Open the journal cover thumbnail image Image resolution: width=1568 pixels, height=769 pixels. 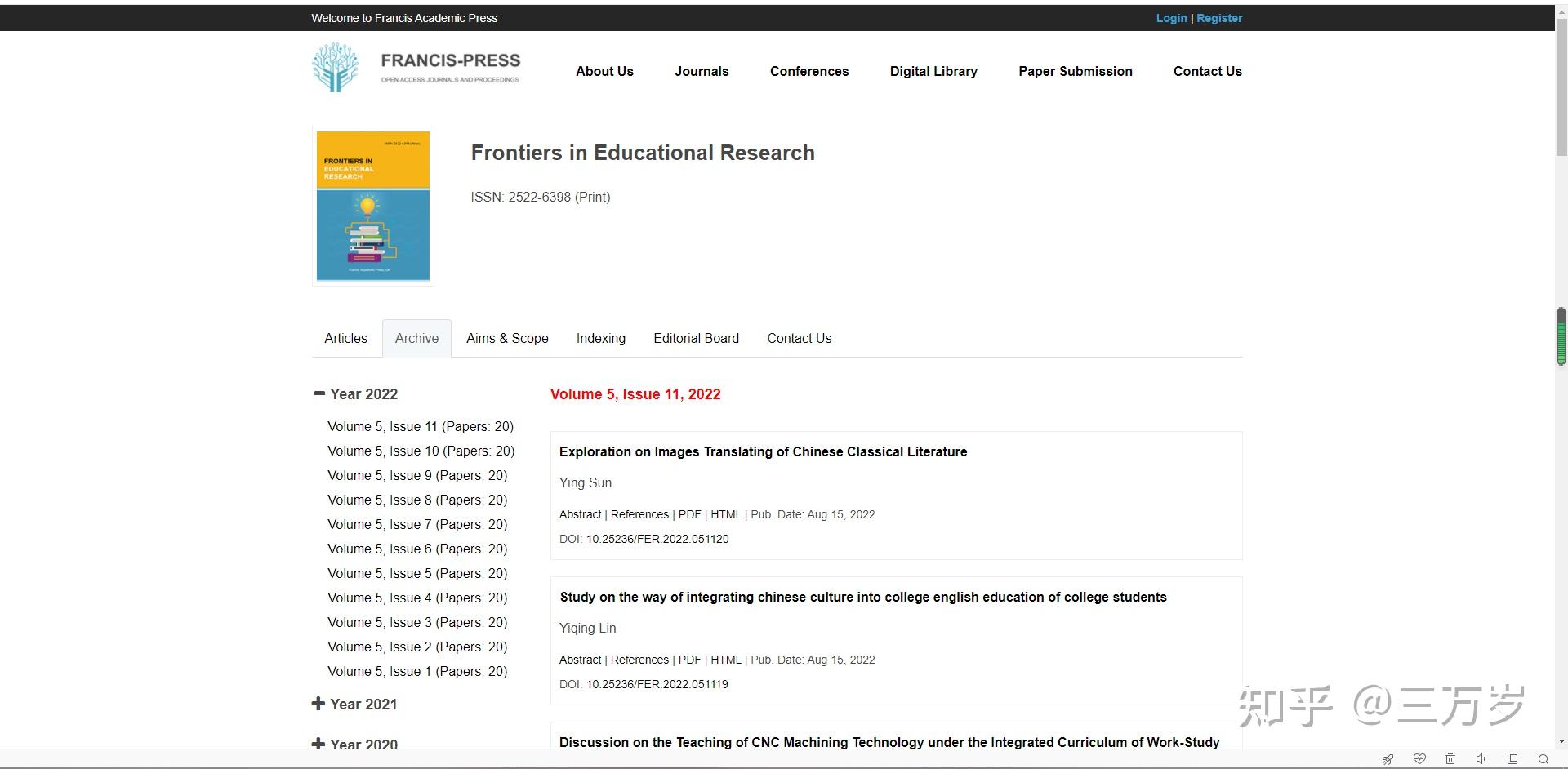(x=373, y=206)
